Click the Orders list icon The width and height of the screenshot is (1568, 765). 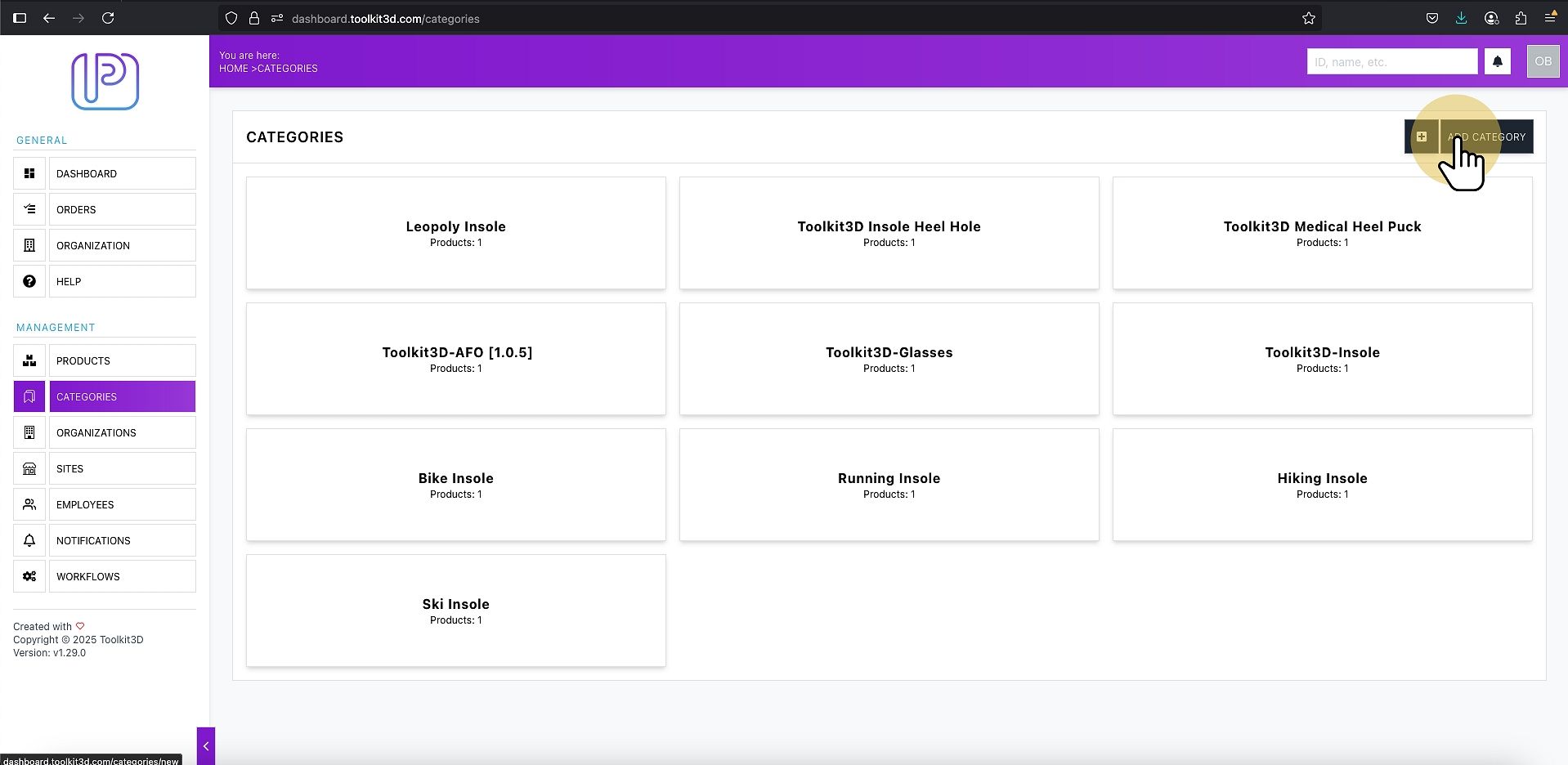click(x=29, y=209)
